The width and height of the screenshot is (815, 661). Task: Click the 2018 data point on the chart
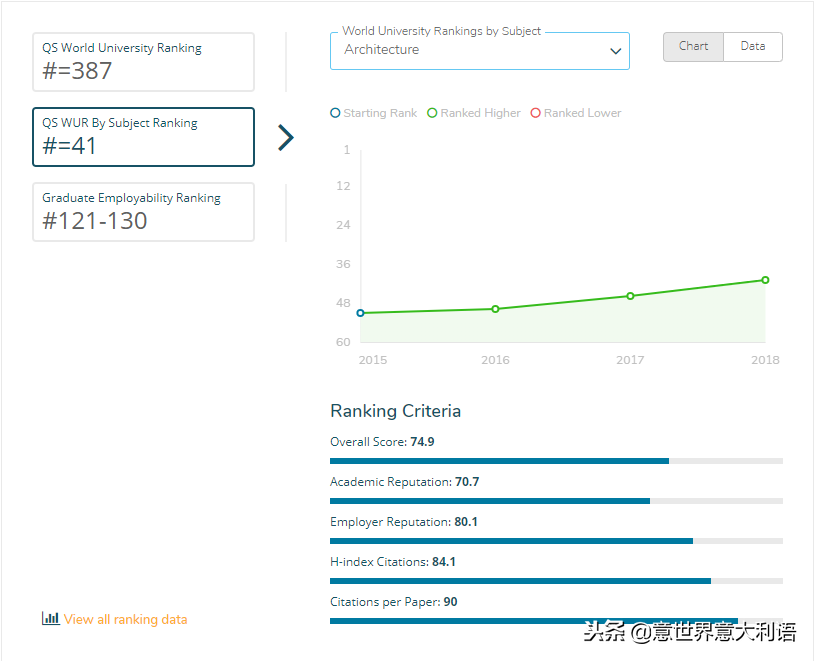pos(765,280)
